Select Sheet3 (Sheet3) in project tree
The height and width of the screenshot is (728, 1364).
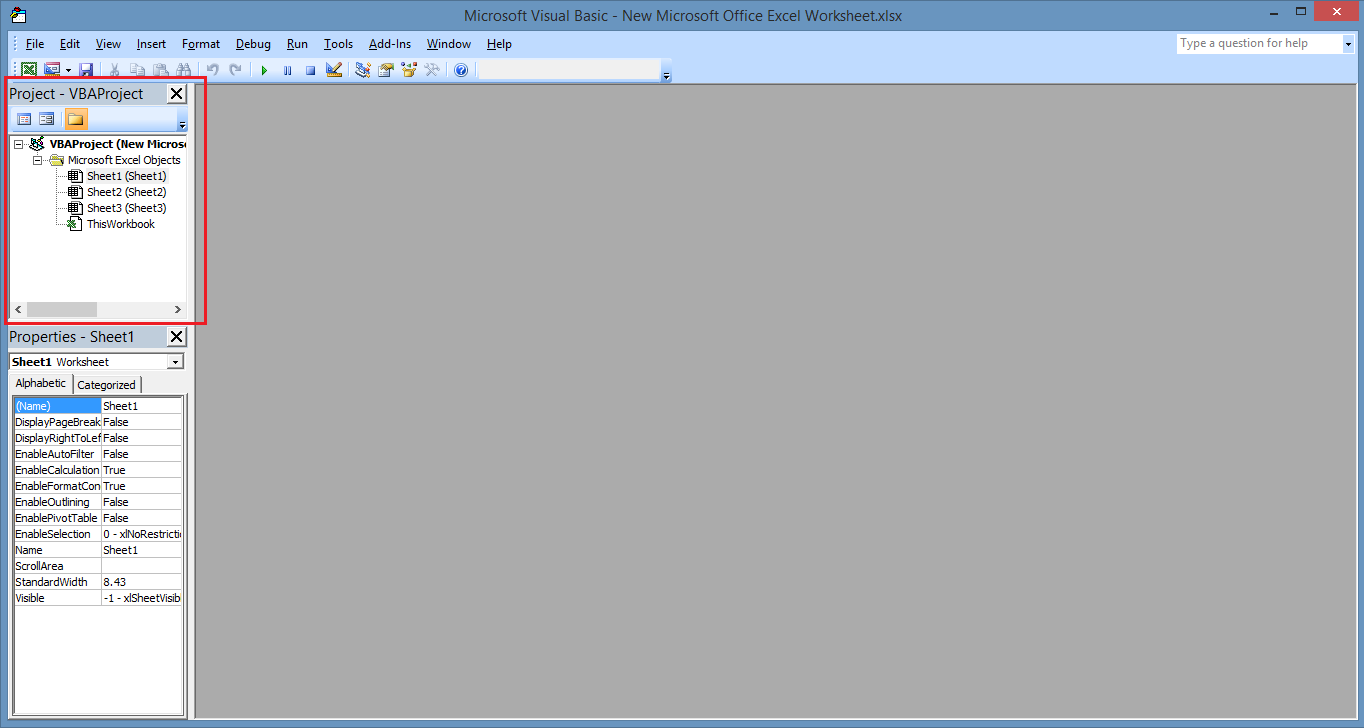pos(126,208)
